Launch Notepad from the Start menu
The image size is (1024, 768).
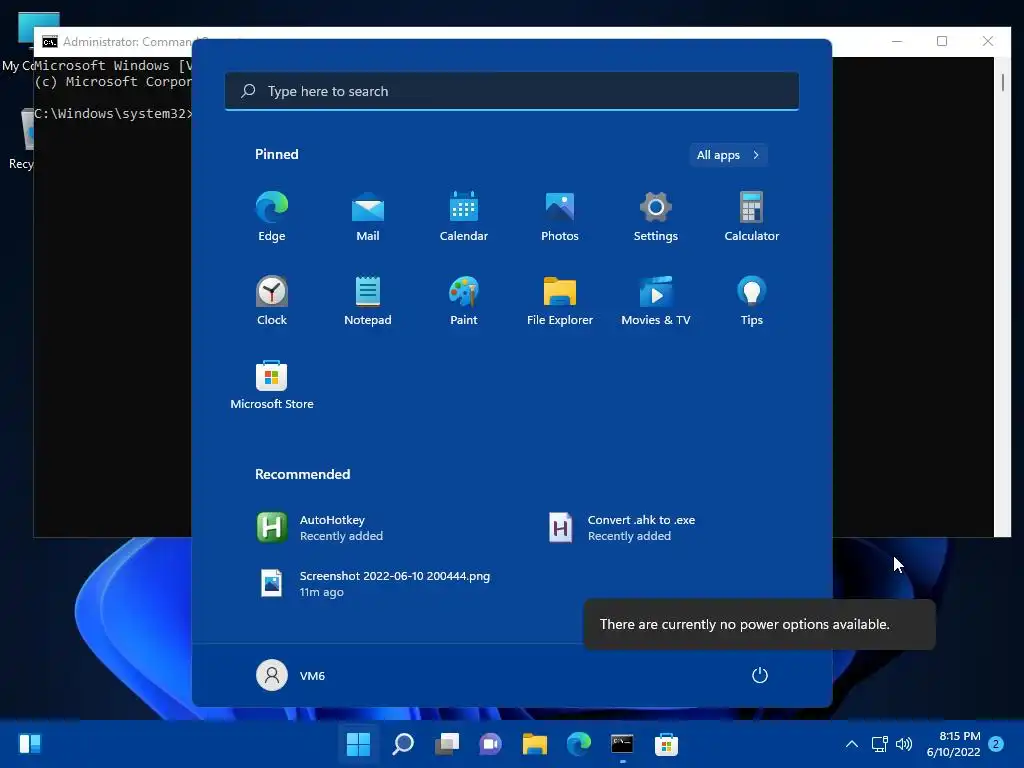pos(368,301)
